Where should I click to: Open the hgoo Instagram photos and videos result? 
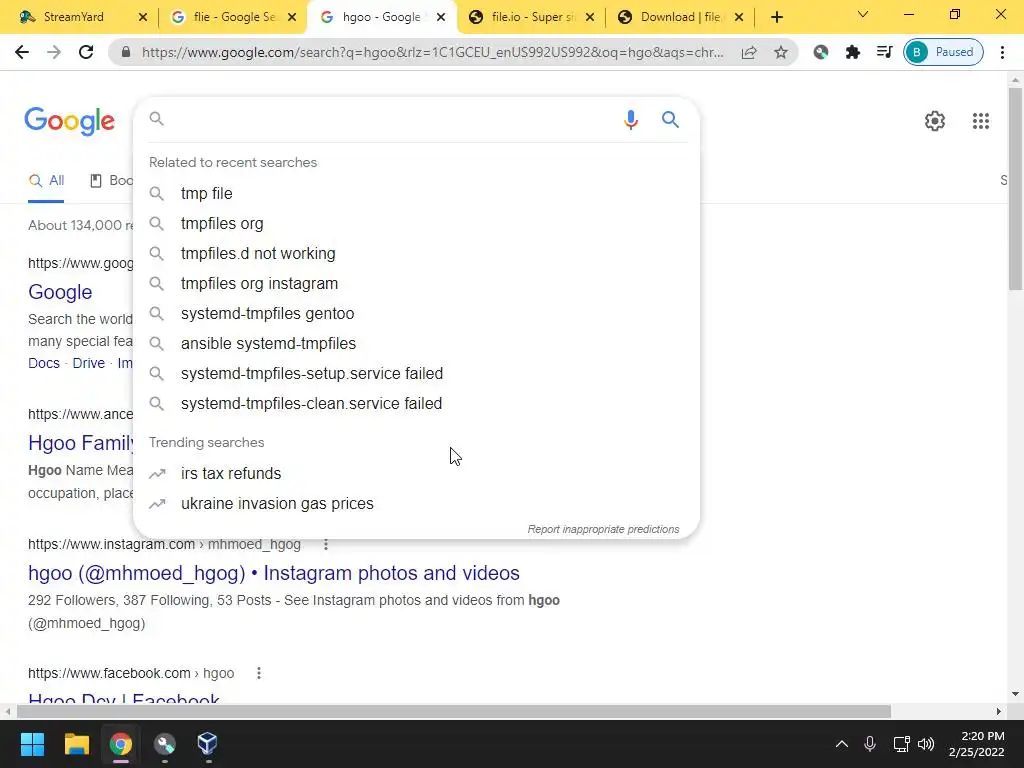(x=274, y=573)
